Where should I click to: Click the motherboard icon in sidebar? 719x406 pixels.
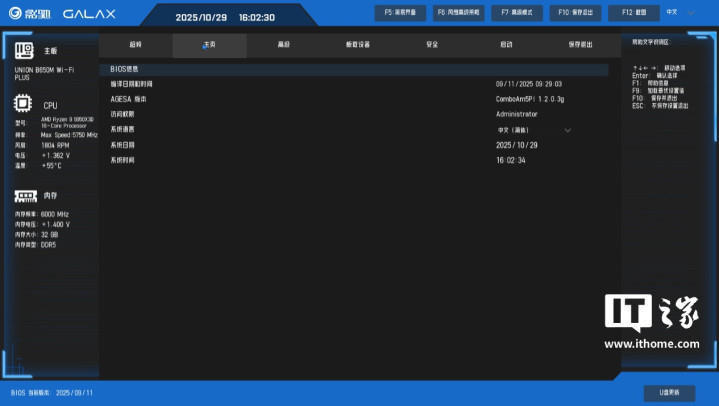tap(24, 50)
